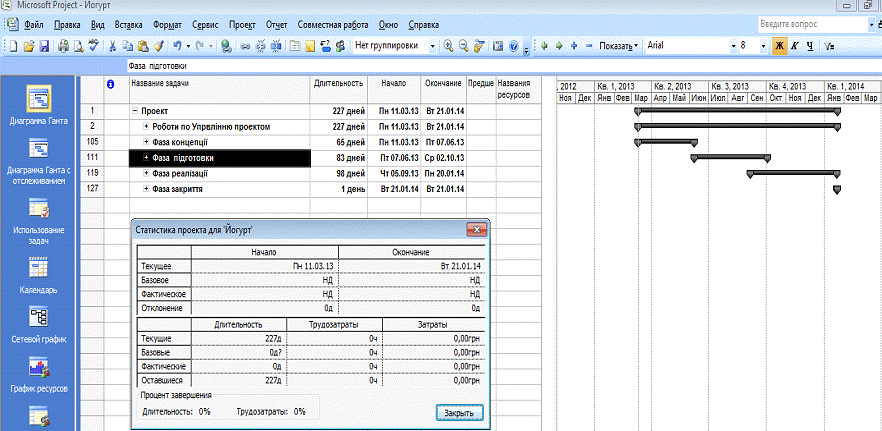Toggle Italic formatting button
This screenshot has height=431, width=882.
click(x=794, y=46)
